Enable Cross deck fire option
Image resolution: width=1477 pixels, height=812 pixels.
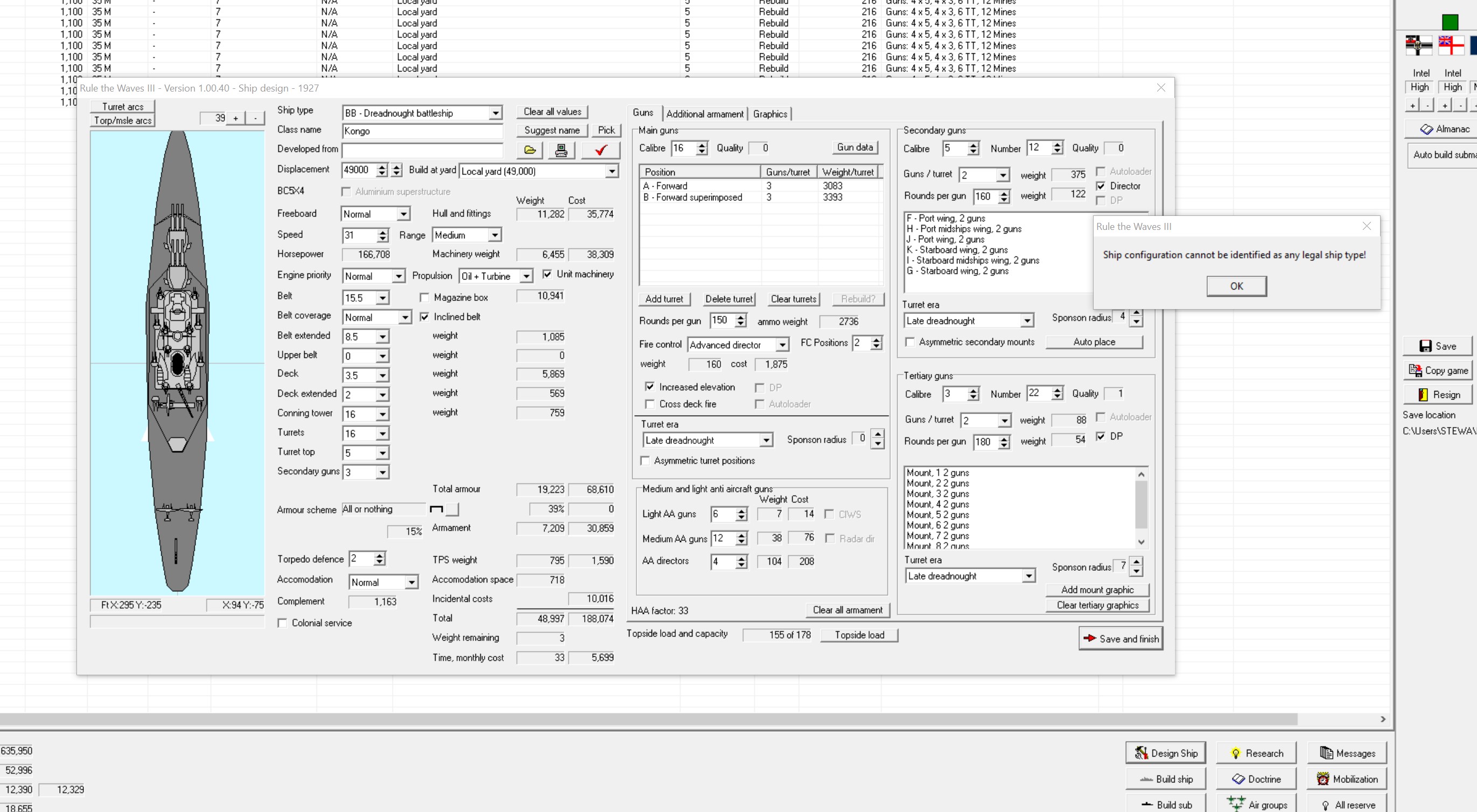tap(649, 404)
